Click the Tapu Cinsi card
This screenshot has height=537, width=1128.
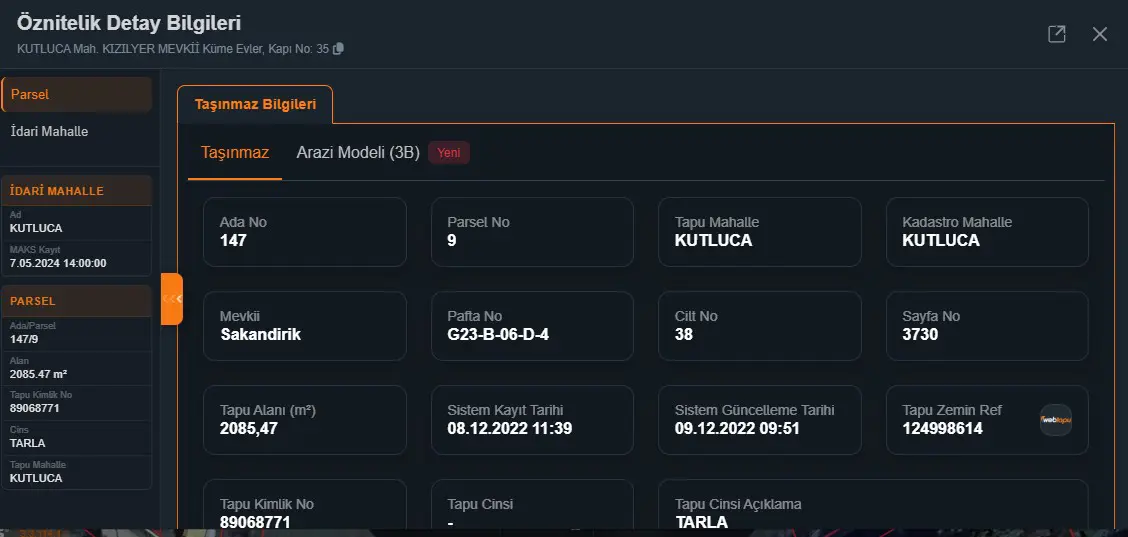coord(532,504)
